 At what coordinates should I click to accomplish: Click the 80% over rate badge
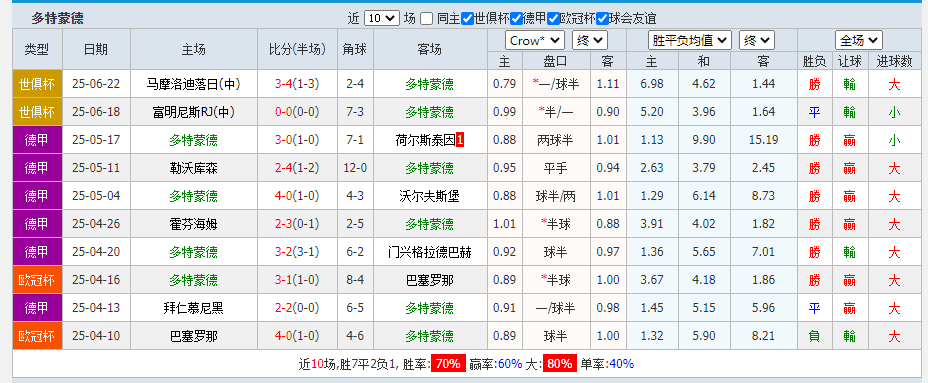(x=559, y=363)
